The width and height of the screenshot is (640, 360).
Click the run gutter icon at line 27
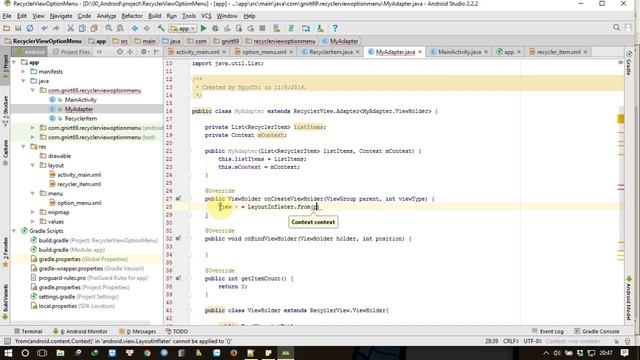[x=178, y=198]
